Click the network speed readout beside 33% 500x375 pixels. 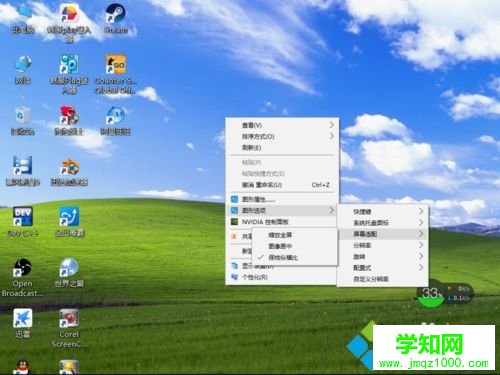tap(460, 293)
